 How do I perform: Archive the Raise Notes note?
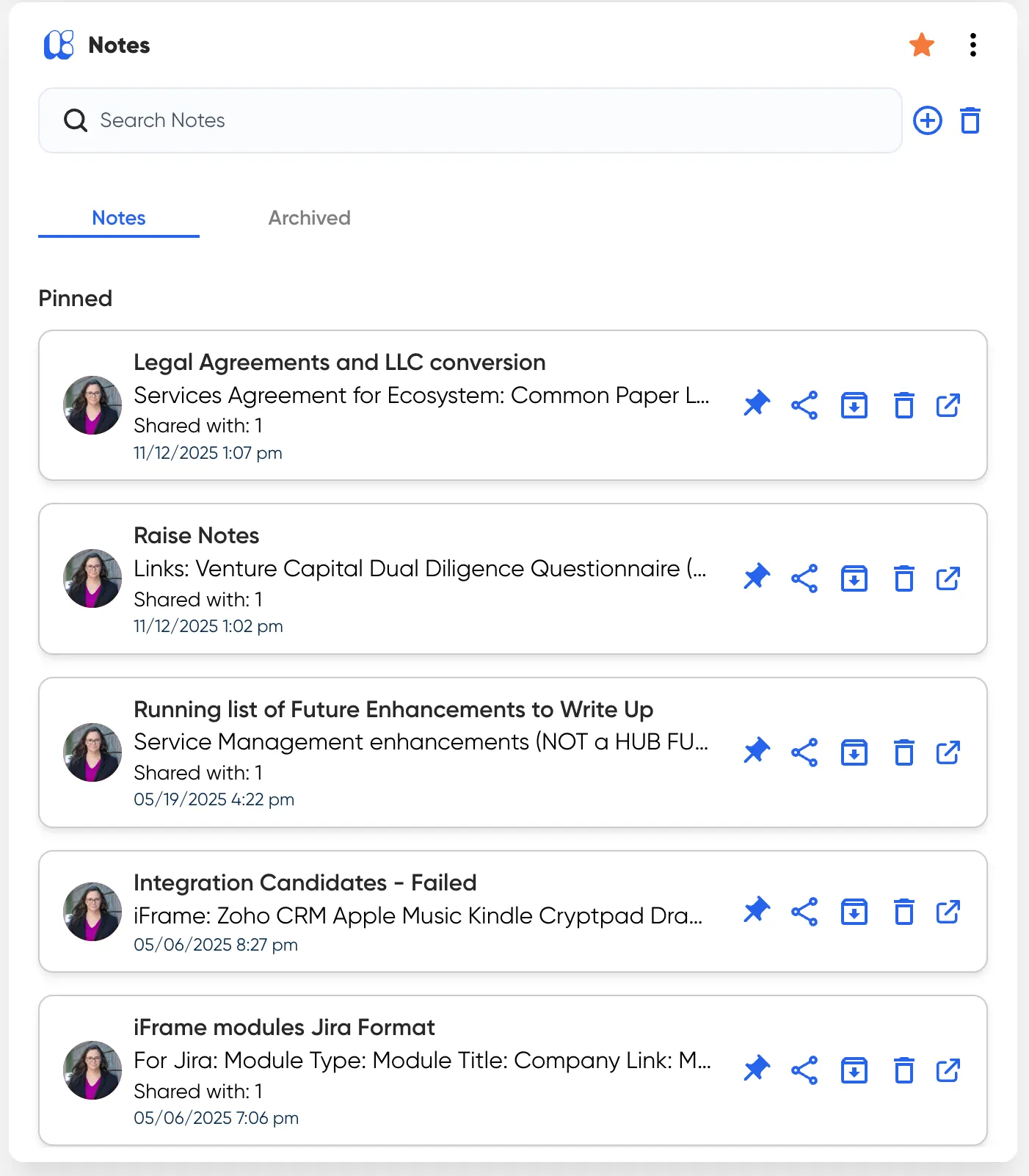[854, 578]
